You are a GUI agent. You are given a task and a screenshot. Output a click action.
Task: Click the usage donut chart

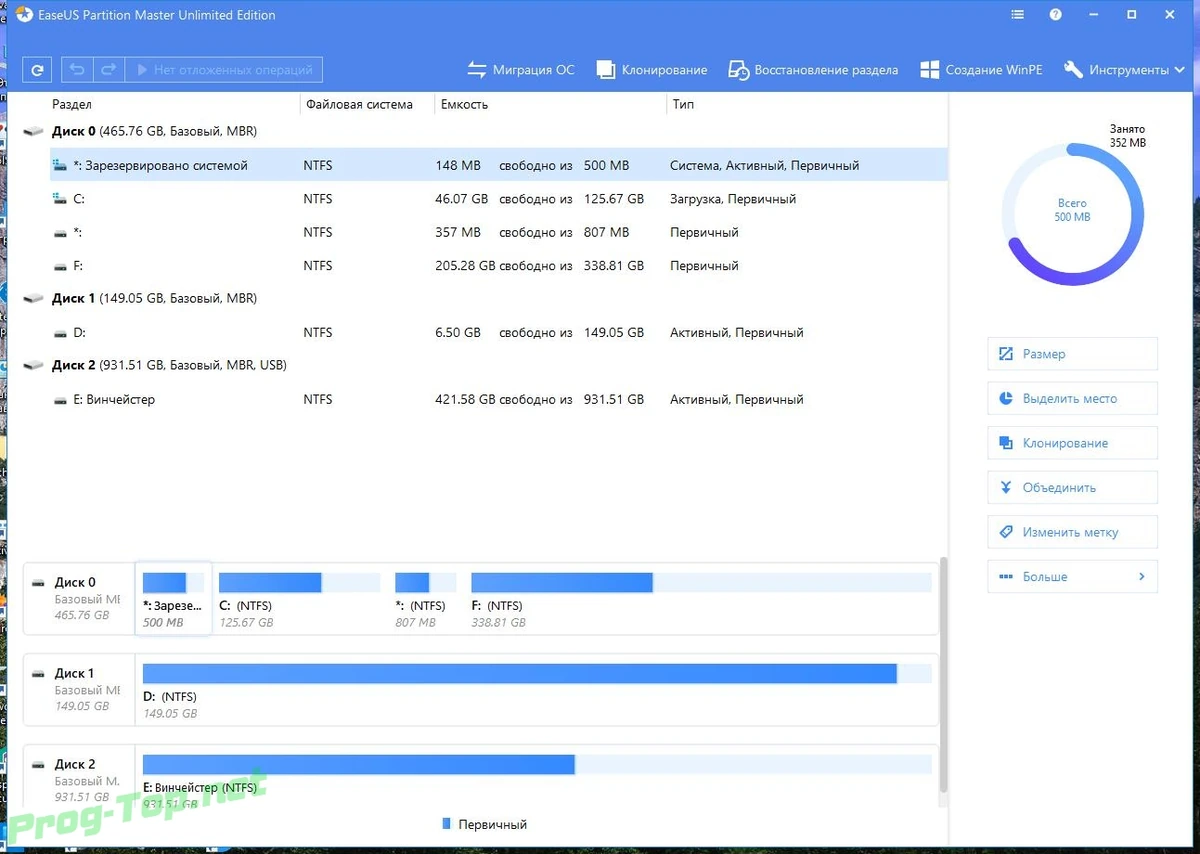coord(1072,214)
